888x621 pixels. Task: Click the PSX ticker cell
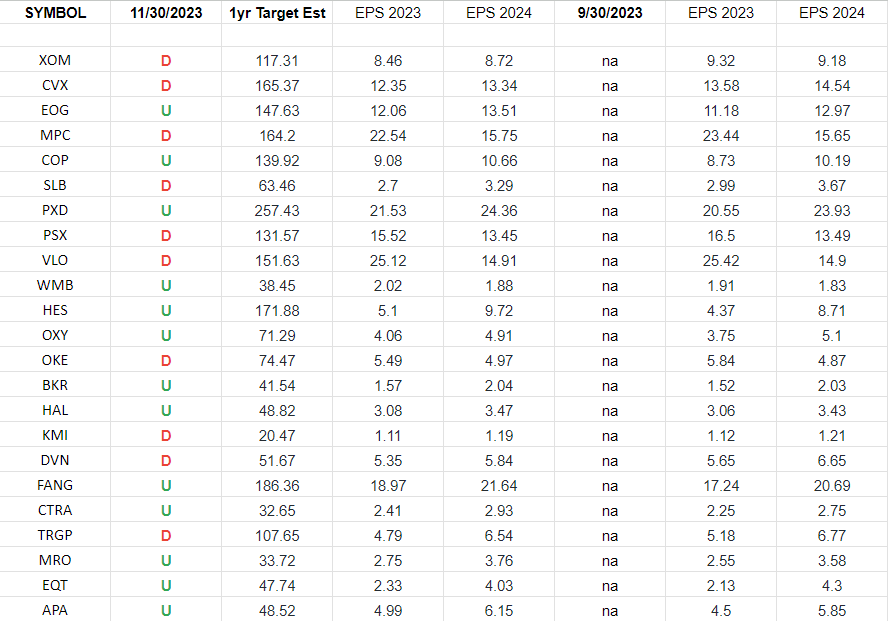coord(55,235)
